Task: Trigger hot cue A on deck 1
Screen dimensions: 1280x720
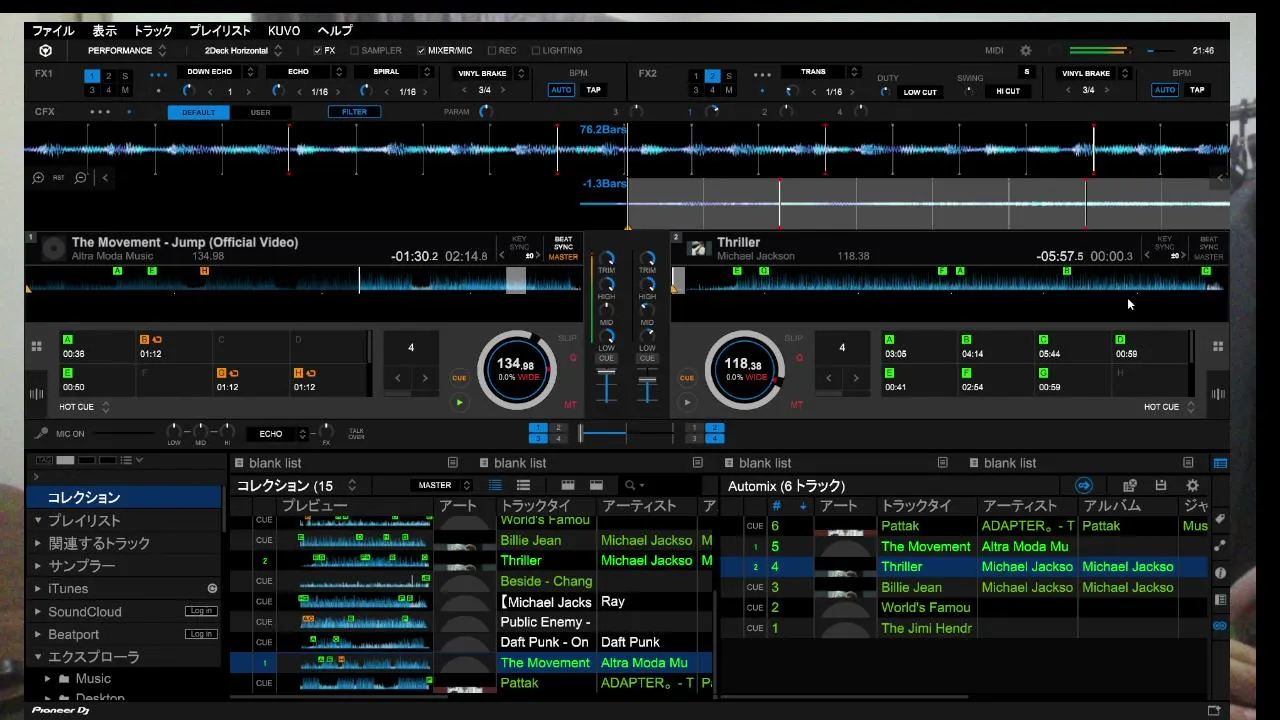Action: point(96,347)
